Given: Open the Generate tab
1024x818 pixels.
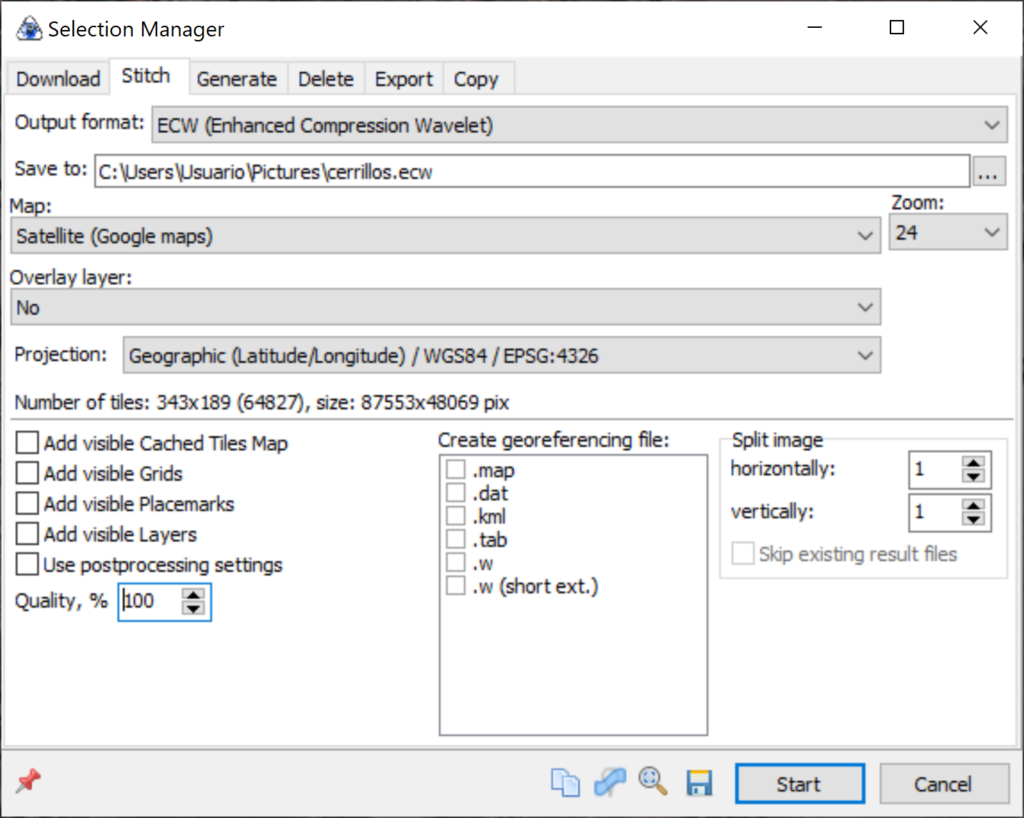Looking at the screenshot, I should click(237, 79).
